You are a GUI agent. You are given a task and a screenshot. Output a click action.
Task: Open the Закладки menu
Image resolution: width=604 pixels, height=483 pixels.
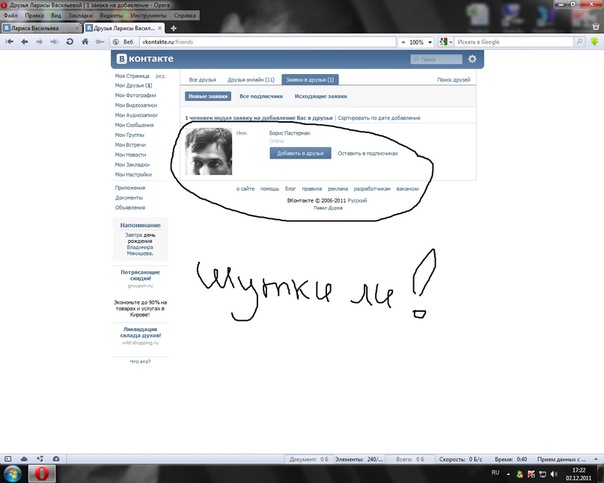tap(80, 15)
